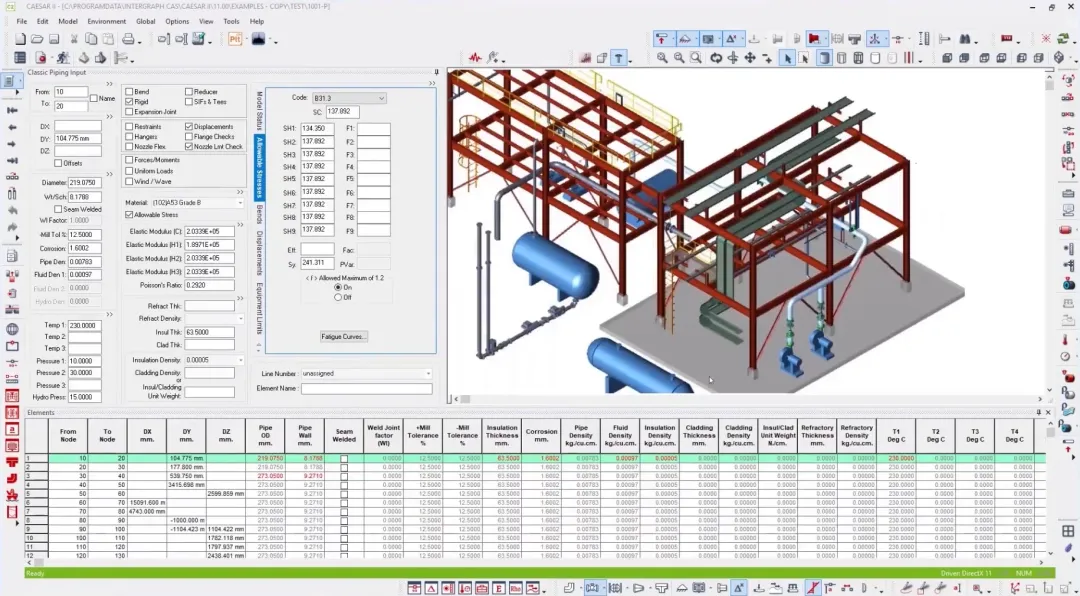Check the Restraints box
The image size is (1080, 596).
[x=129, y=127]
